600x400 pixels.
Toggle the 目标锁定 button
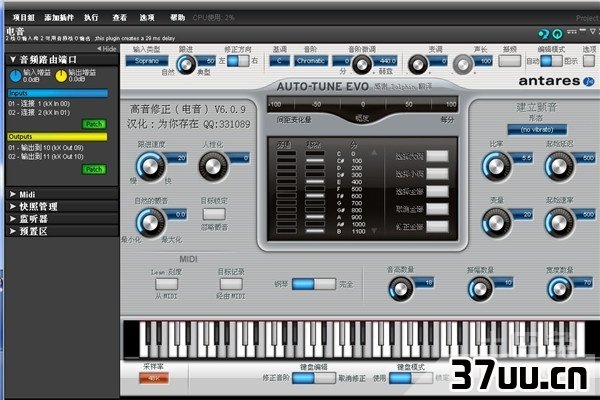(x=214, y=214)
